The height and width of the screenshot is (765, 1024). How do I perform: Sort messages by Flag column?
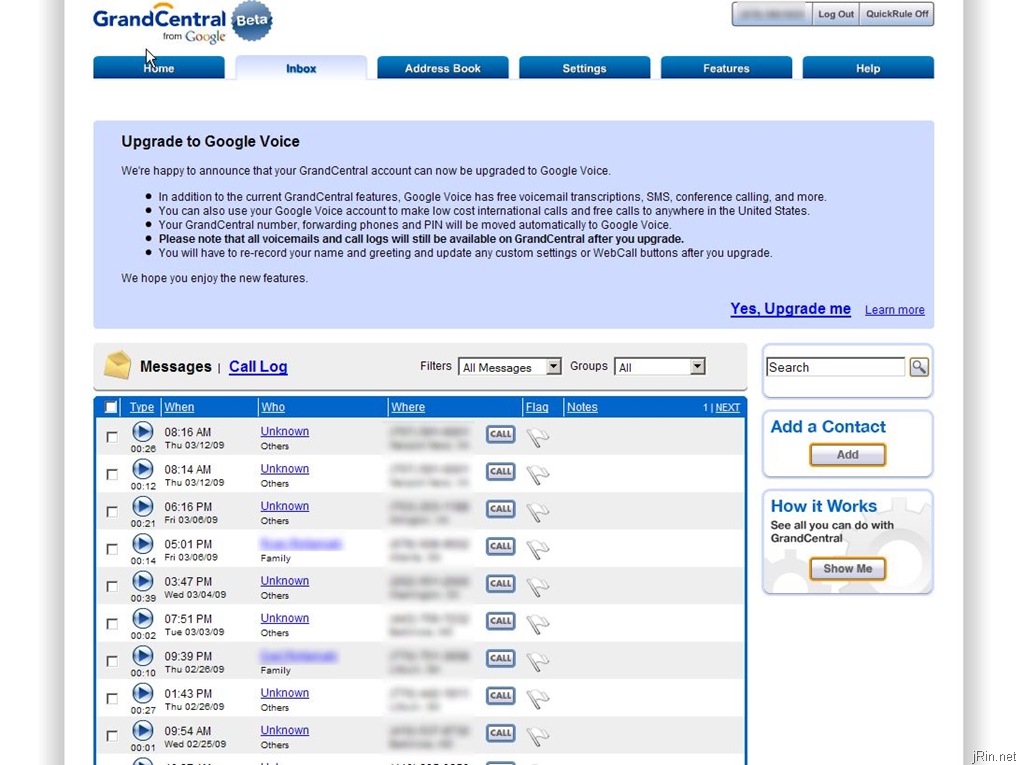click(537, 407)
